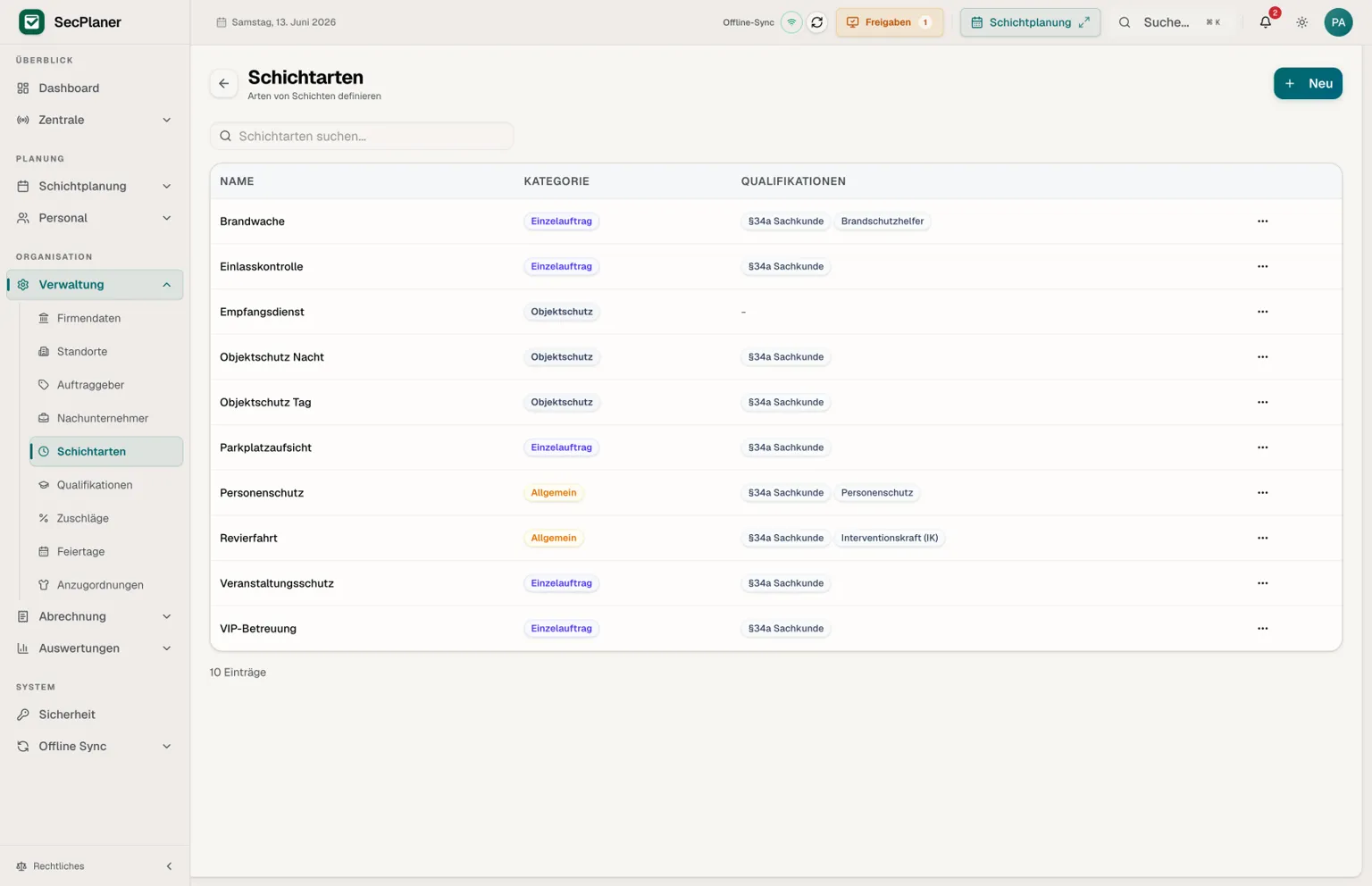The height and width of the screenshot is (886, 1372).
Task: Open the Schichtplanung top bar button
Action: 1030,22
